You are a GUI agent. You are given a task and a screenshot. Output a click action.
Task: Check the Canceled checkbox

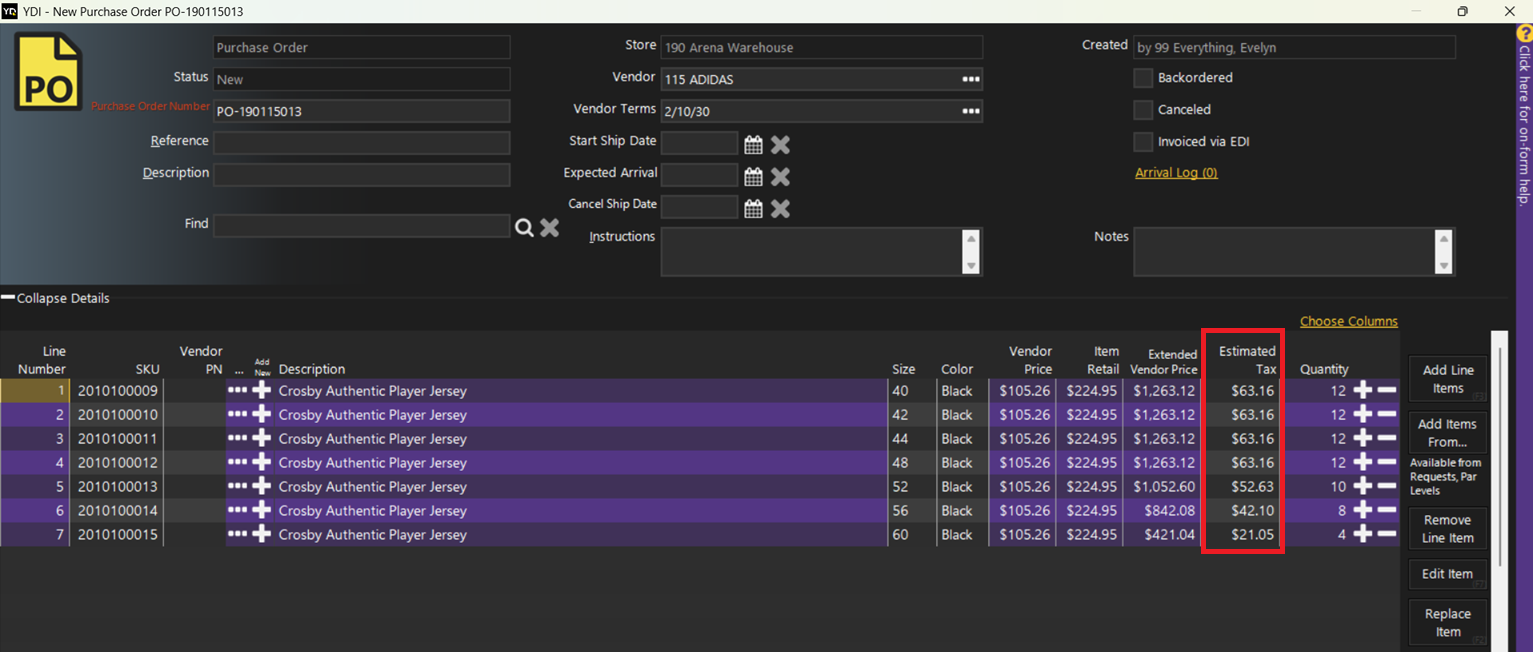1143,110
